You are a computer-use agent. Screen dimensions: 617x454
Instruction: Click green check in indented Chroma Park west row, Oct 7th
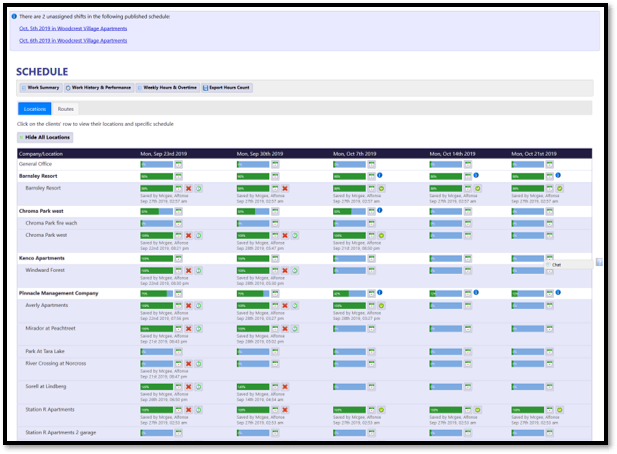coord(381,236)
